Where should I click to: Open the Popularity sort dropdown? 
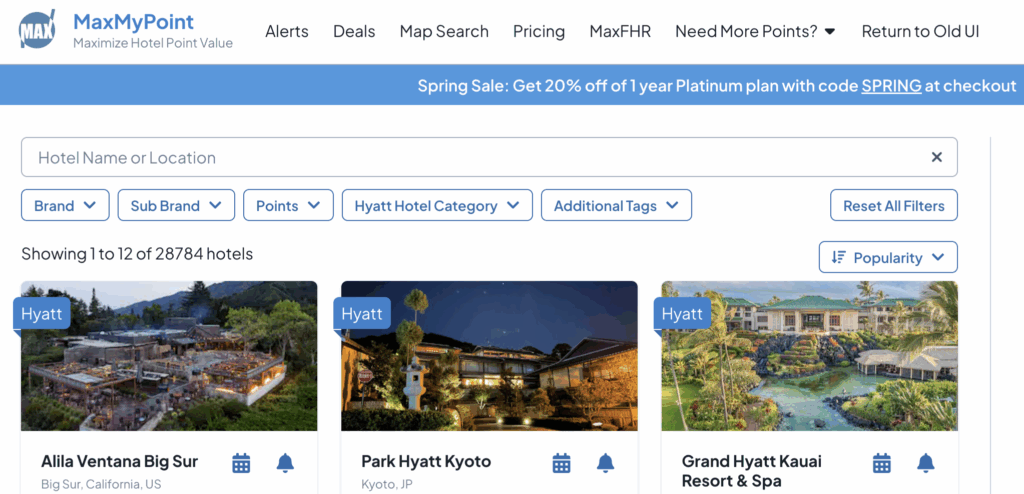(x=888, y=258)
